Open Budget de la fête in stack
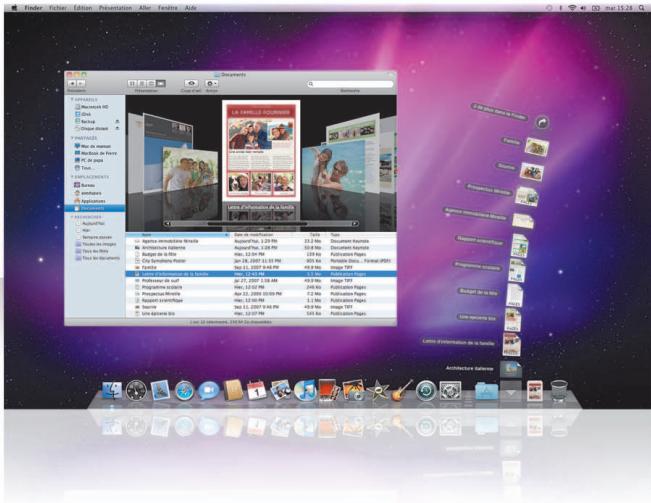Viewport: 651px width, 503px height. [x=514, y=295]
